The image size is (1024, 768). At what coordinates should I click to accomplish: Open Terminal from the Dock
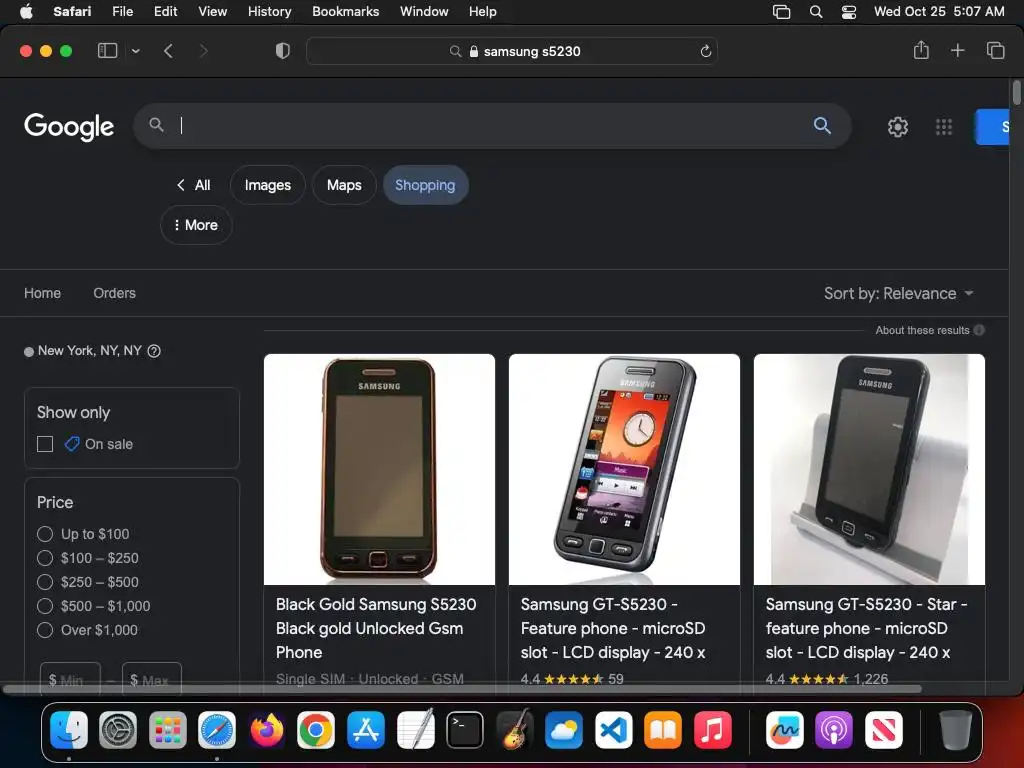(465, 730)
